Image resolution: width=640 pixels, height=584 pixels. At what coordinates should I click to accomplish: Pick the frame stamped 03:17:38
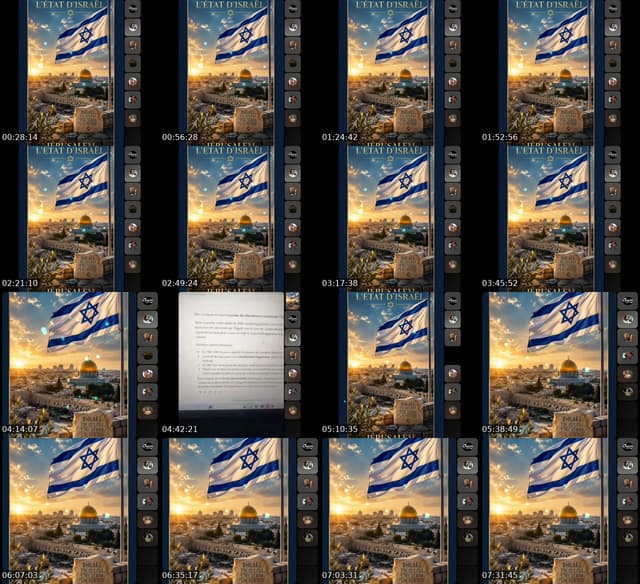coord(400,219)
